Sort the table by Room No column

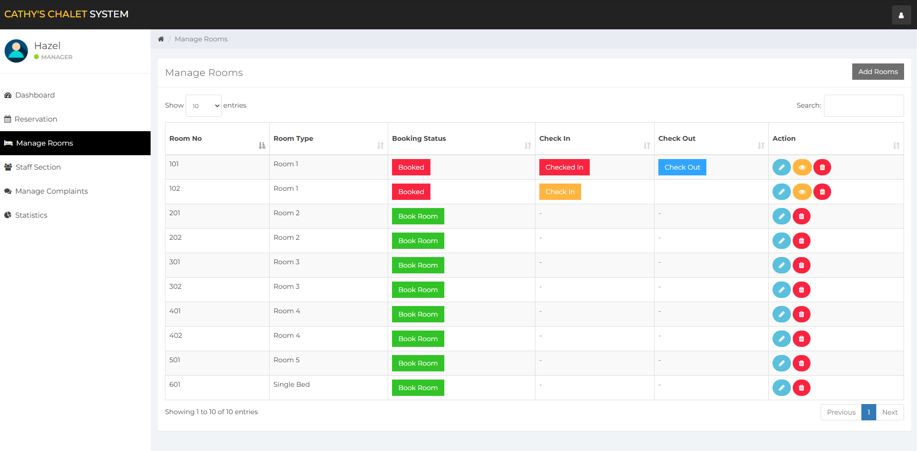217,139
